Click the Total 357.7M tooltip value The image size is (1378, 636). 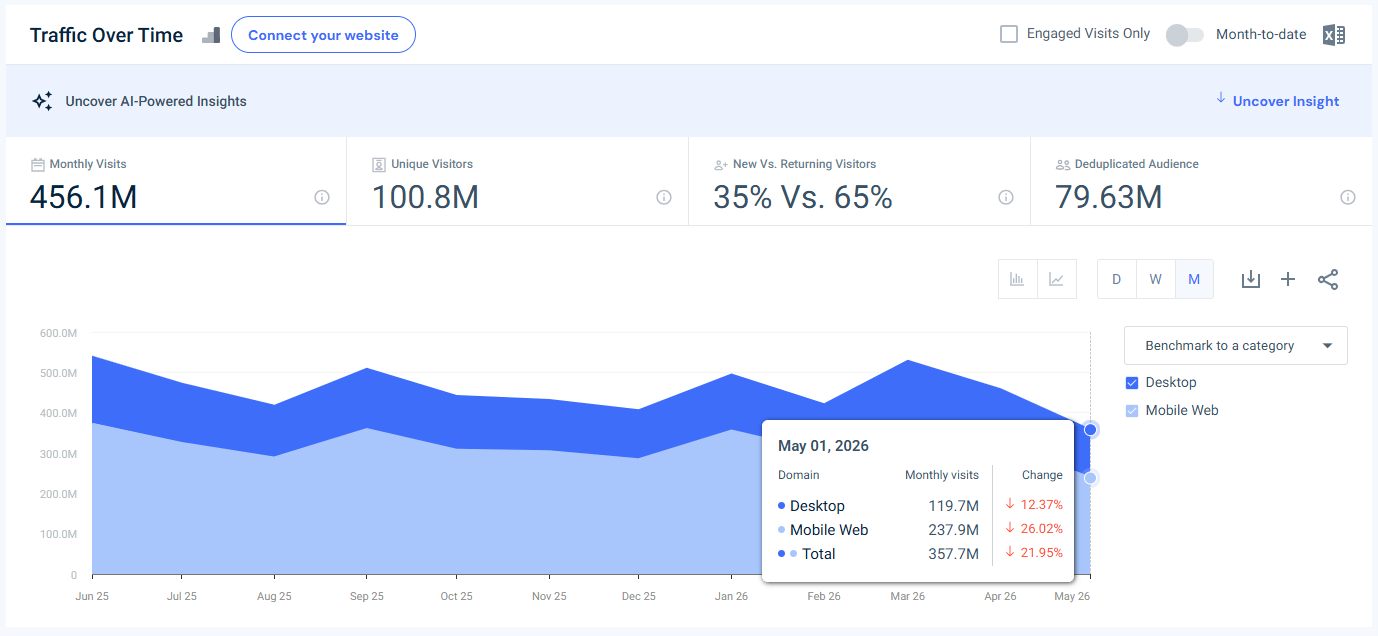pos(954,554)
